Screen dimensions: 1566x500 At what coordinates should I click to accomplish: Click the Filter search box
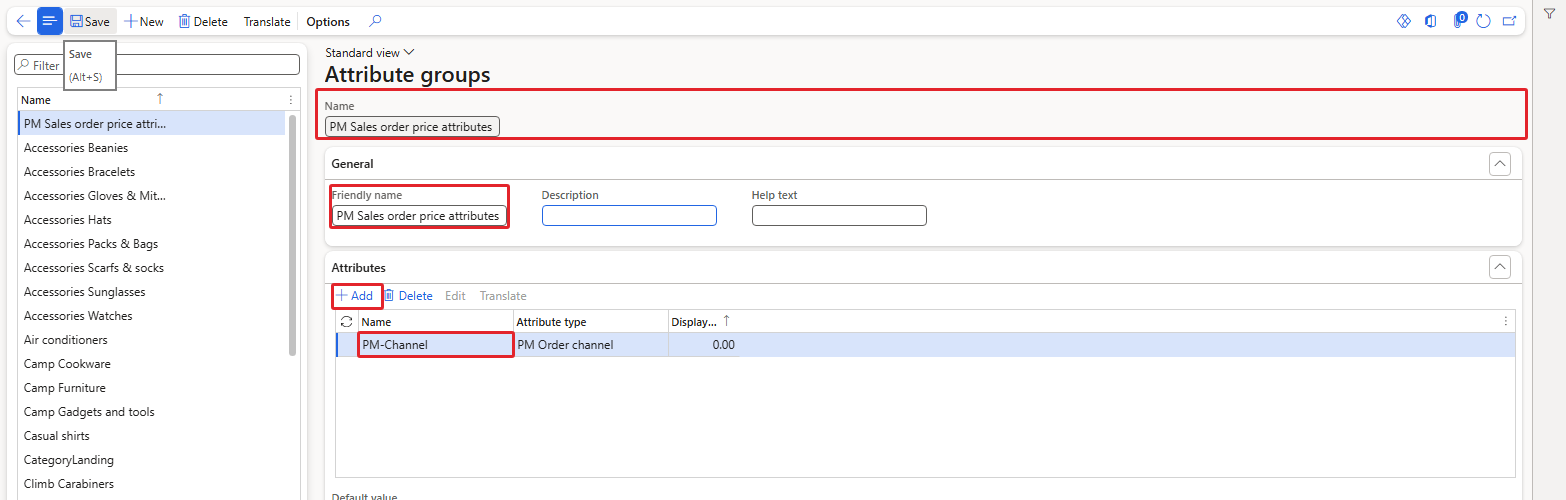pyautogui.click(x=157, y=64)
